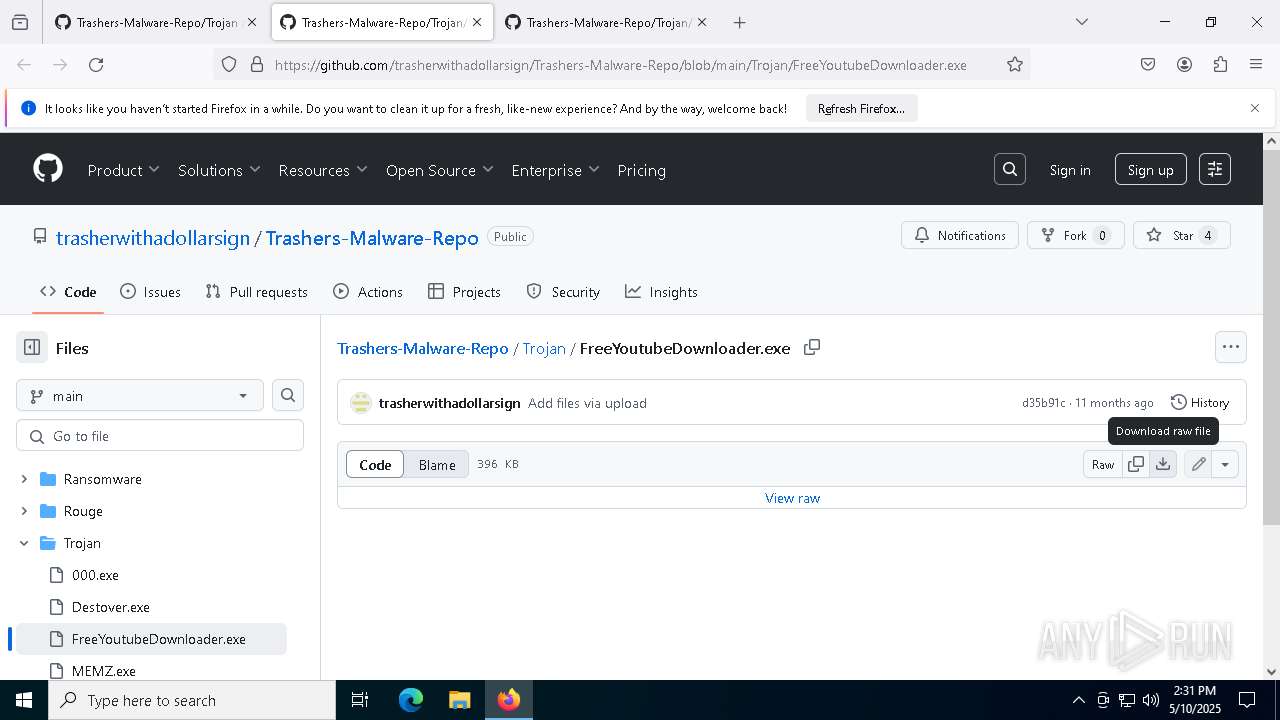Switch to the Security tab

[x=563, y=292]
